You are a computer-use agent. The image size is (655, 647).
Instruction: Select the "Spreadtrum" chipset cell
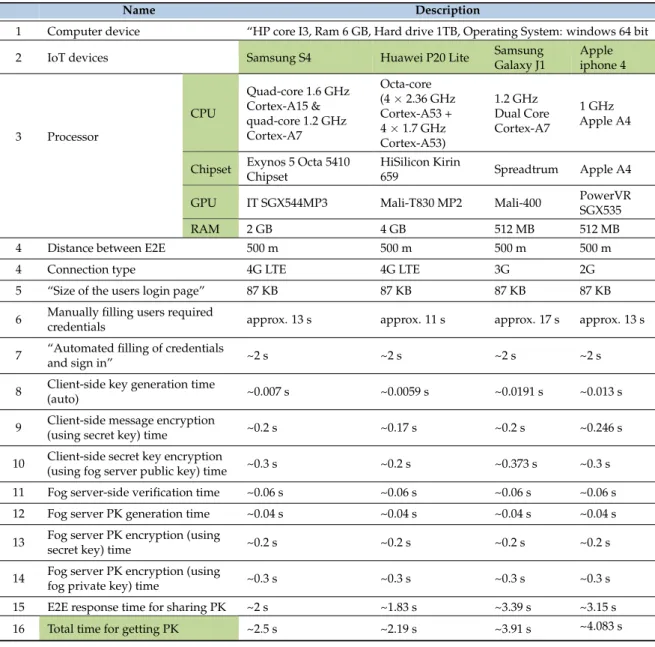click(x=526, y=169)
